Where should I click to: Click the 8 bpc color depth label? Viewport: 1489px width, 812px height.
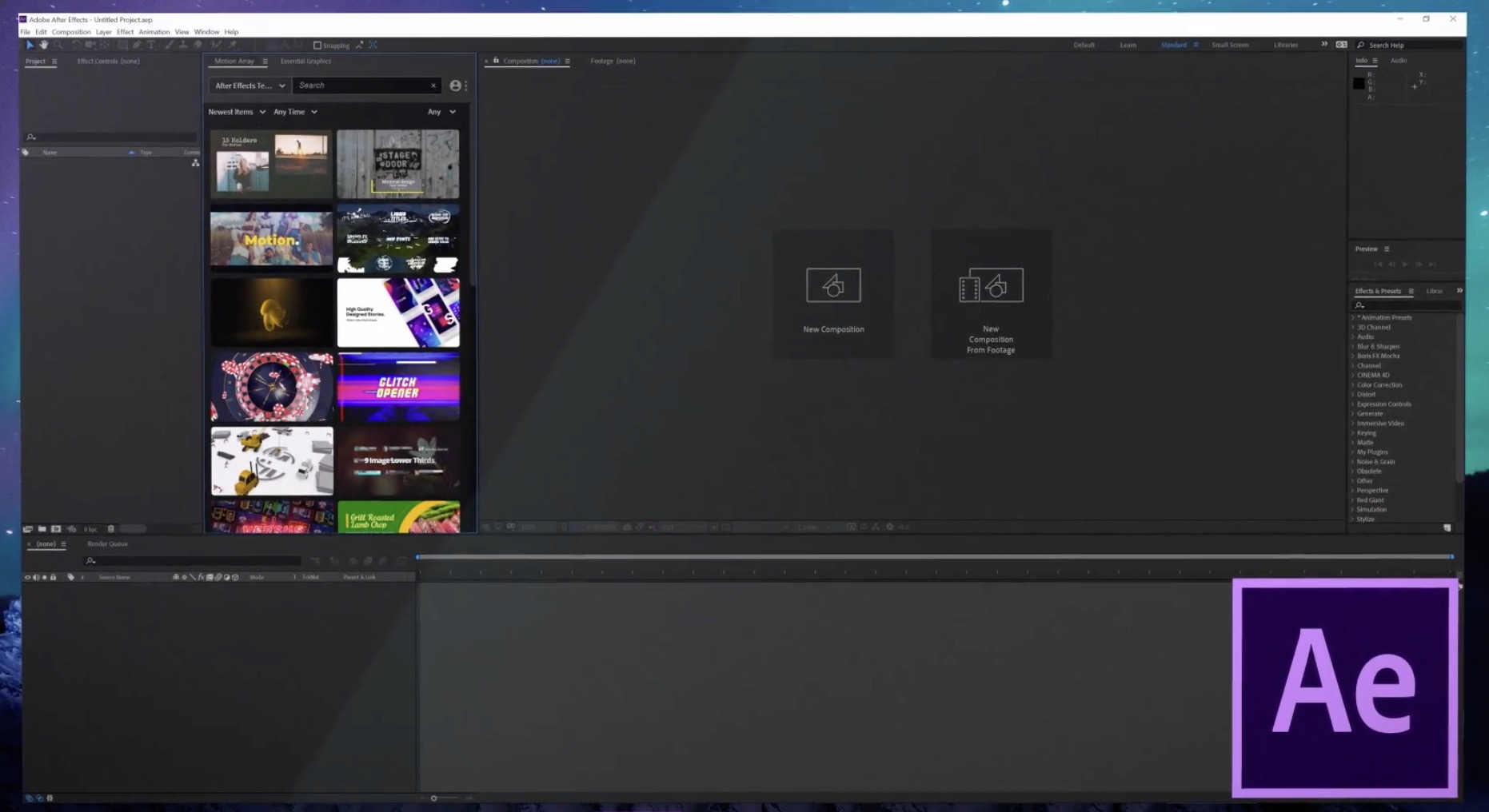(90, 529)
